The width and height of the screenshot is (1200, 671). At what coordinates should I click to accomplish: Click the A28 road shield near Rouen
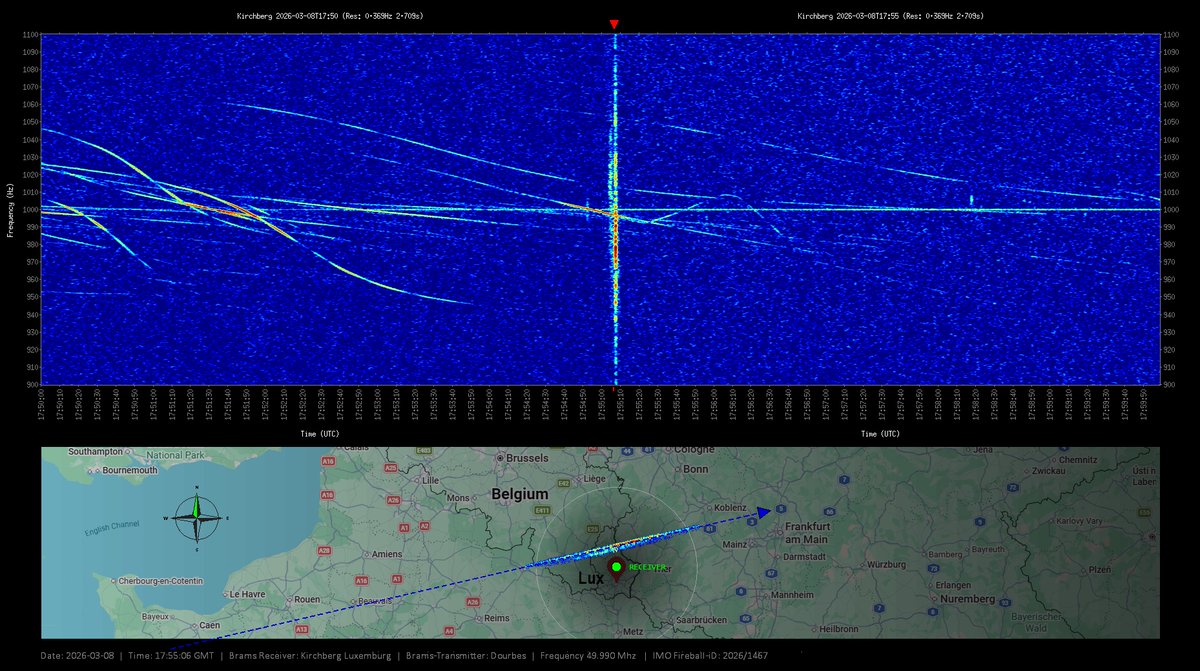324,550
